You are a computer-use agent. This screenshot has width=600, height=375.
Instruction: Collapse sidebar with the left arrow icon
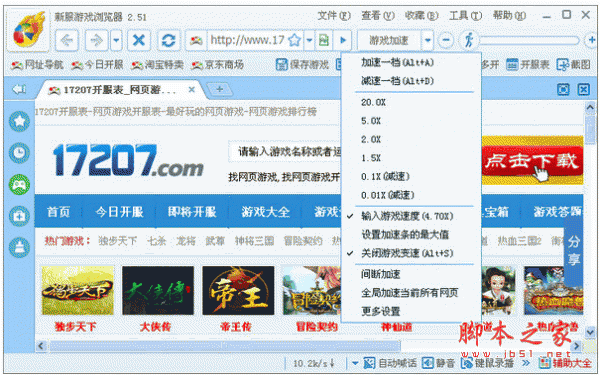point(18,89)
